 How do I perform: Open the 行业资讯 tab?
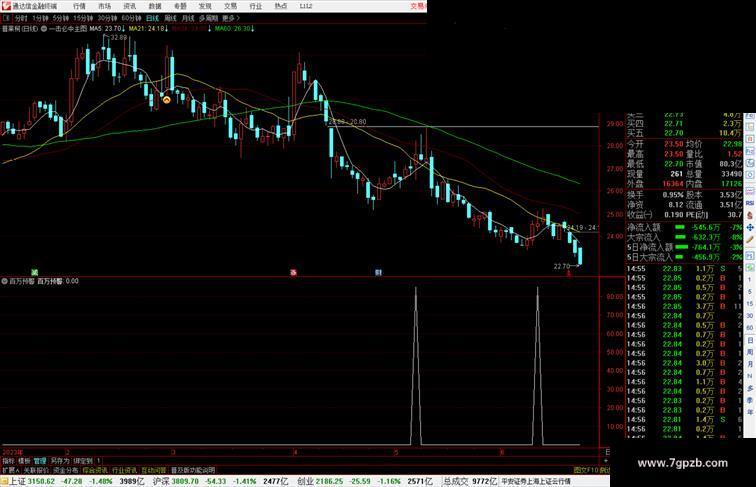pos(124,470)
